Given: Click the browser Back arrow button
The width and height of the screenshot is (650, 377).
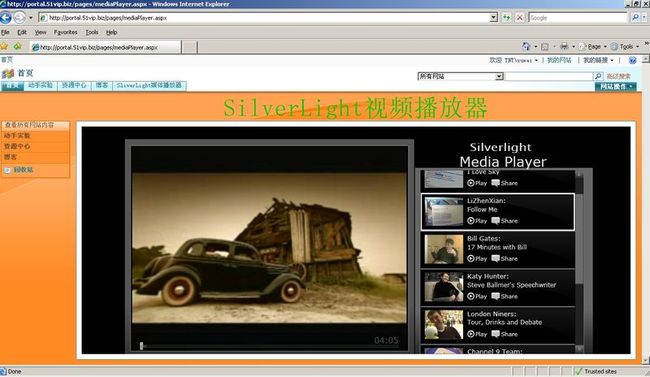Looking at the screenshot, I should (x=6, y=18).
